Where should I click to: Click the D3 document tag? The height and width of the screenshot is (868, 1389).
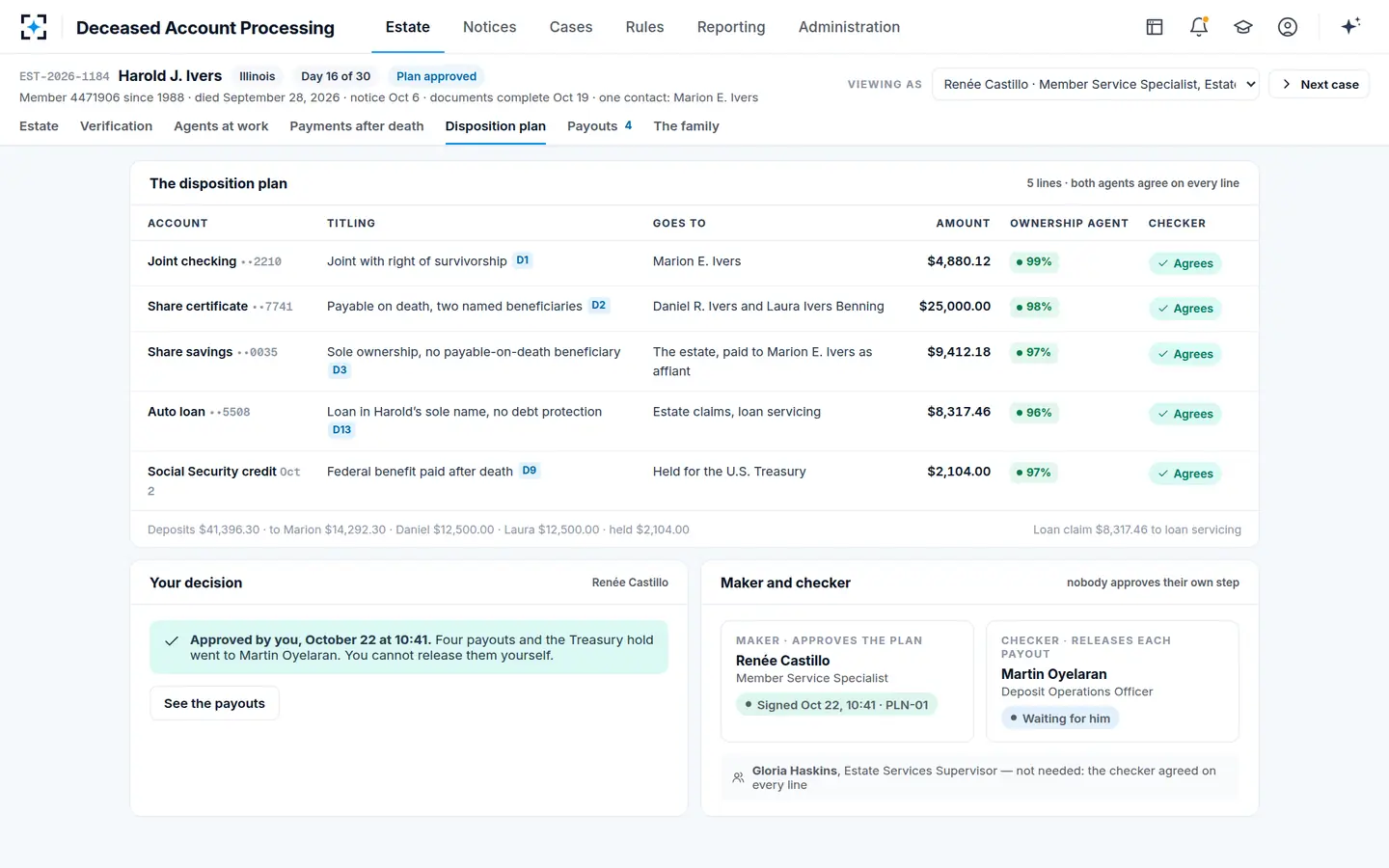[340, 370]
